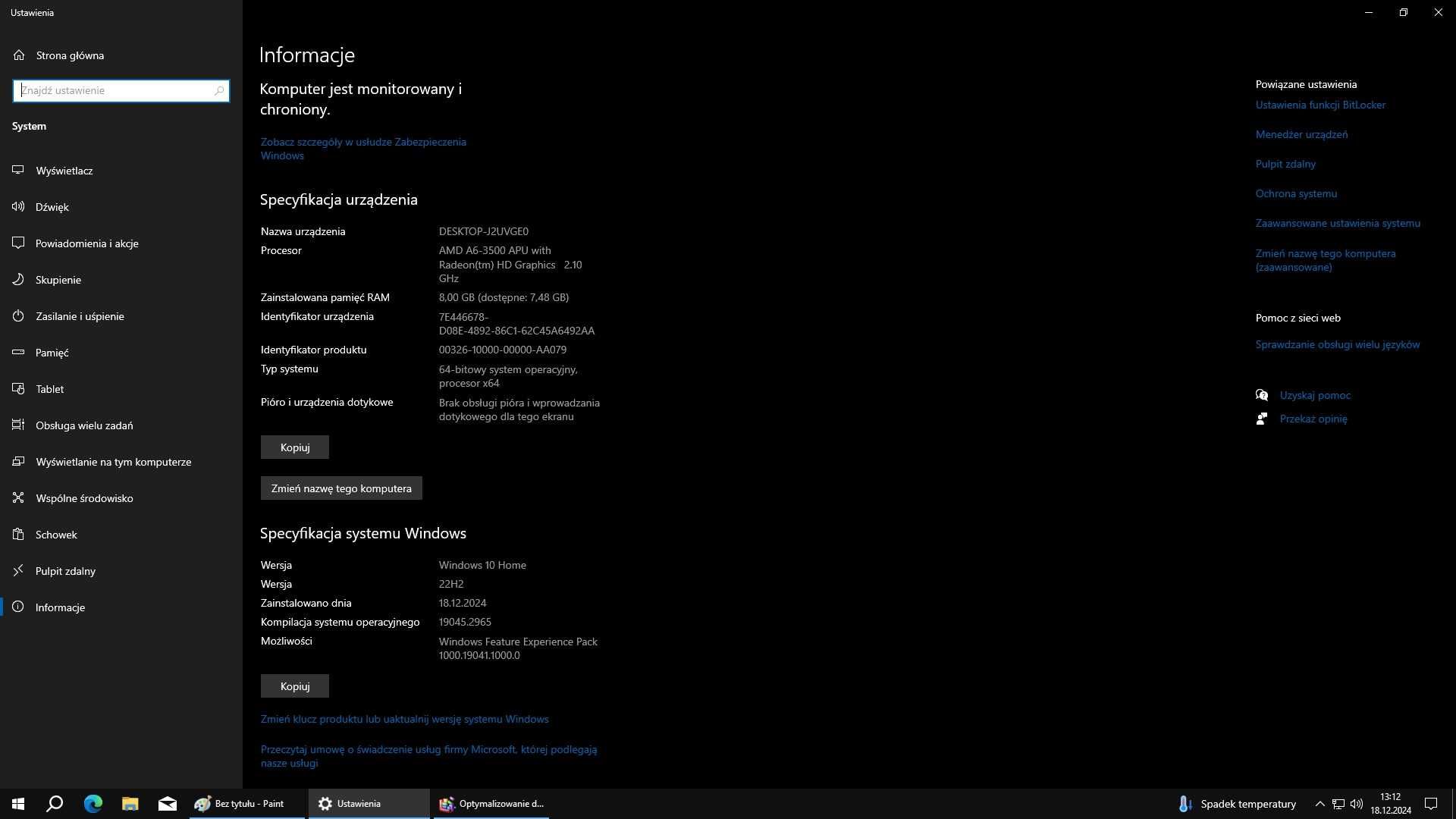This screenshot has width=1456, height=819.
Task: Open the Schowek clipboard icon
Action: 18,535
